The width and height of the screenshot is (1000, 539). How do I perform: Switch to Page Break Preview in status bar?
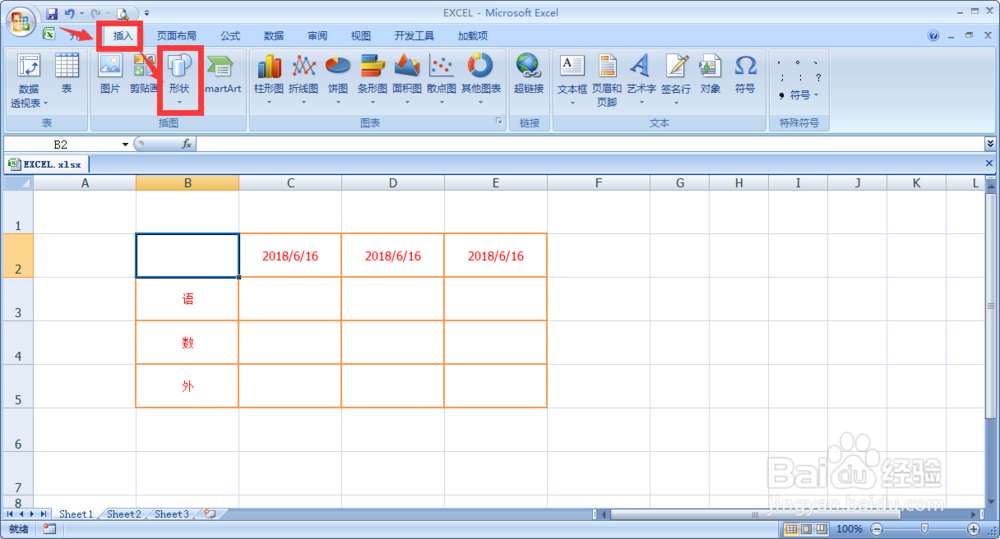click(x=821, y=529)
